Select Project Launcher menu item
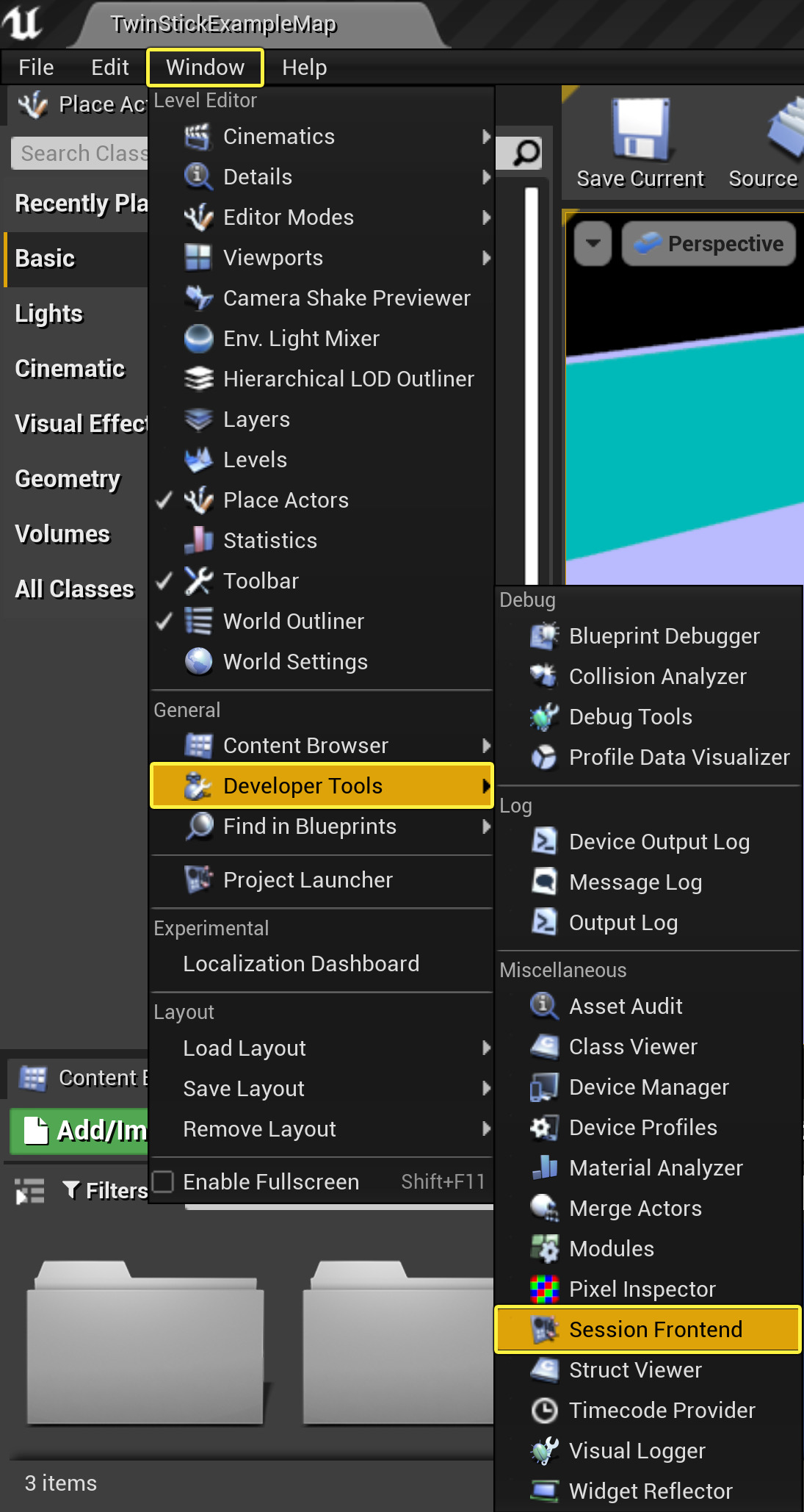Screen dimensions: 804x1512 tap(322, 880)
